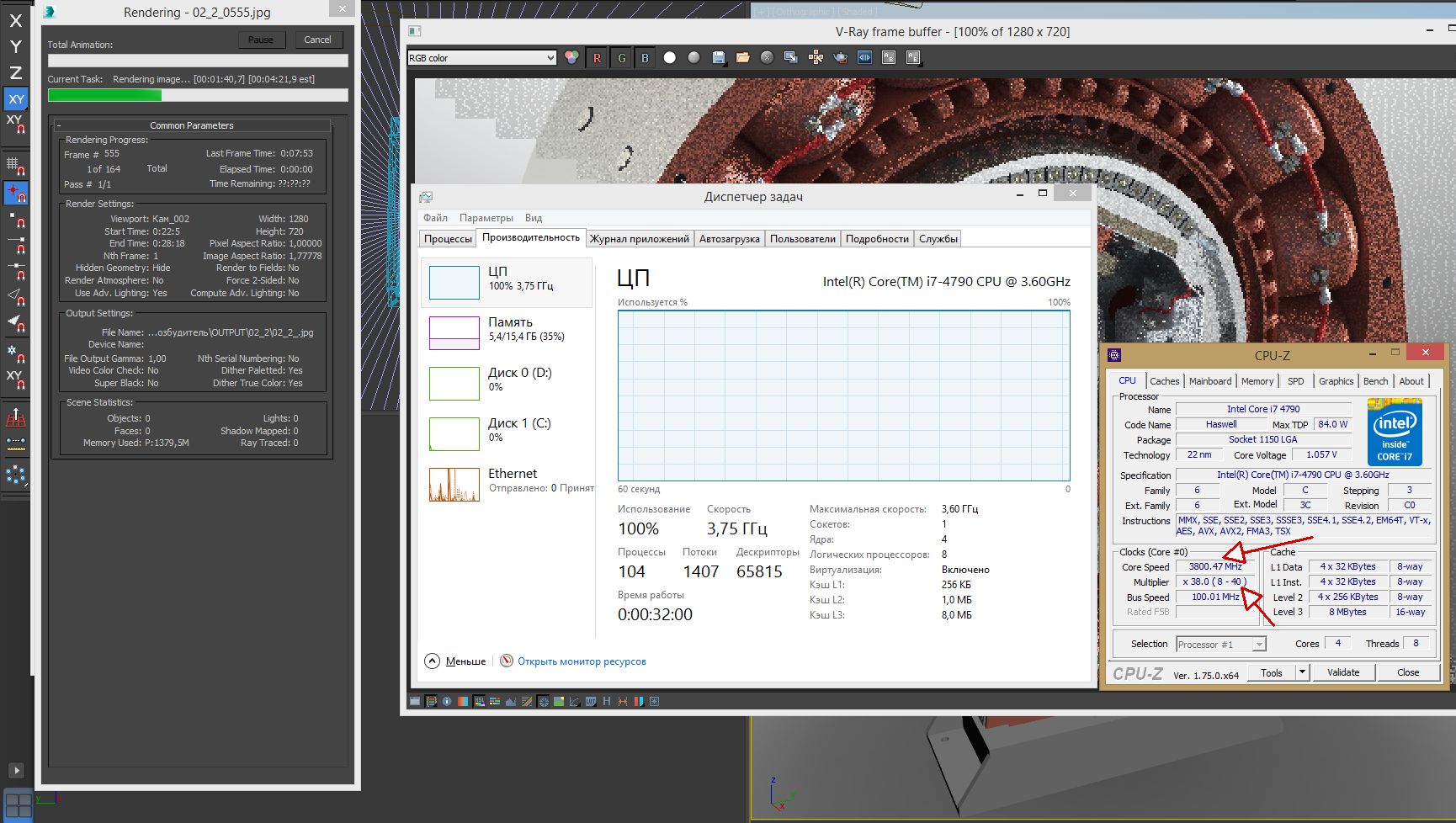Save the rendered image in V-Ray frame buffer

(719, 58)
